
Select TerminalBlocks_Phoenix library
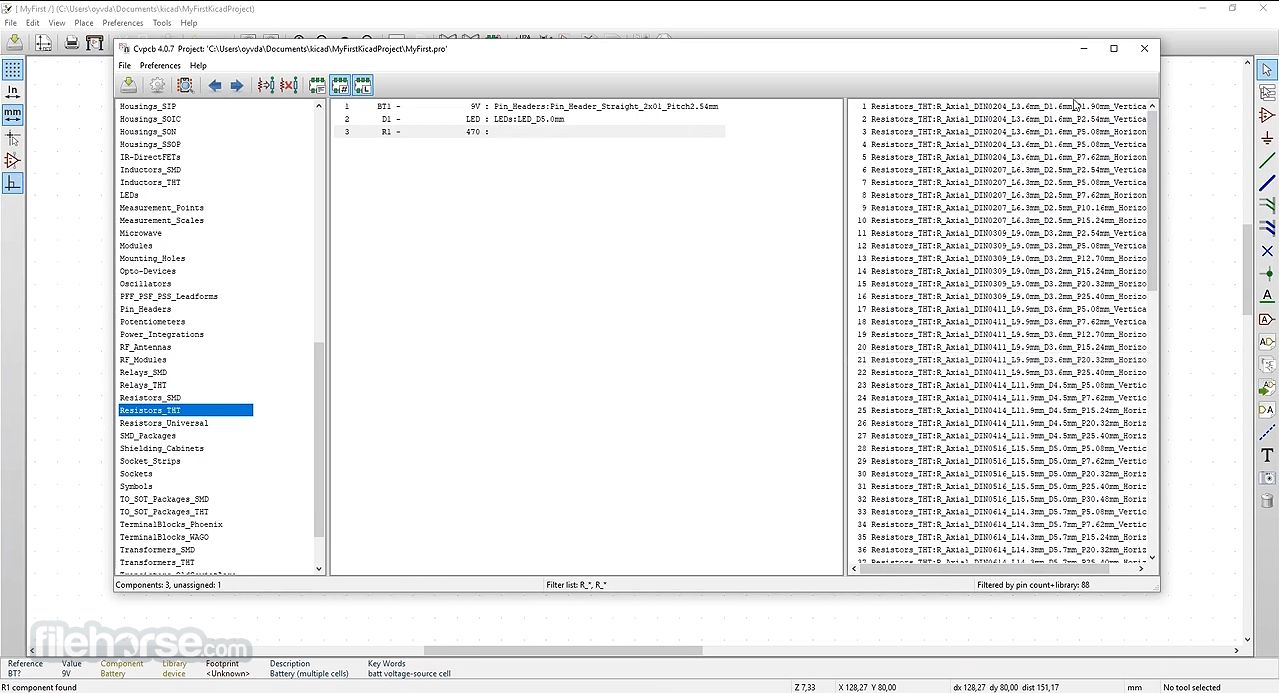(171, 525)
